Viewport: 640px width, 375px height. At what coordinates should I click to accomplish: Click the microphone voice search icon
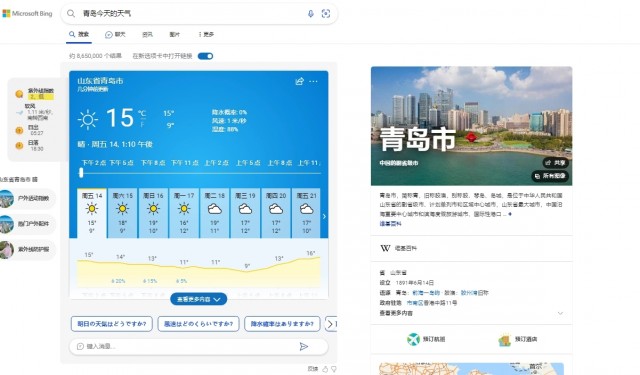[x=311, y=14]
